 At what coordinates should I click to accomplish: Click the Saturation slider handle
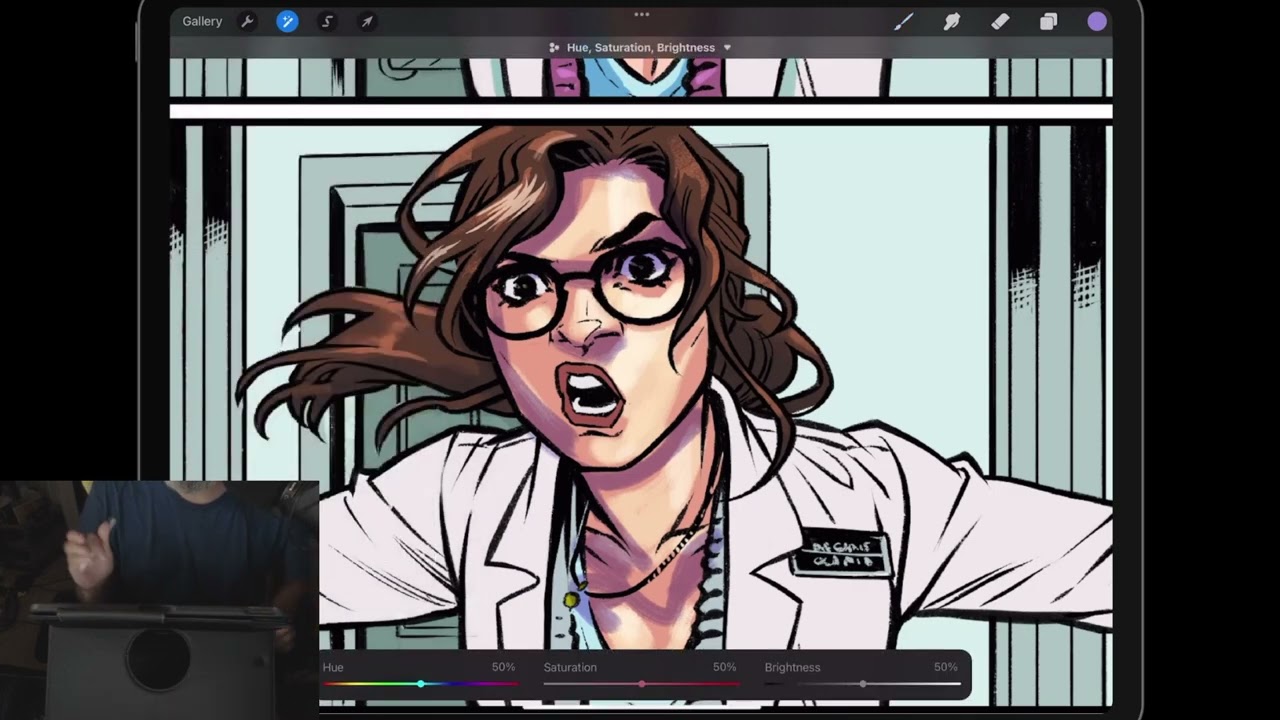point(641,684)
